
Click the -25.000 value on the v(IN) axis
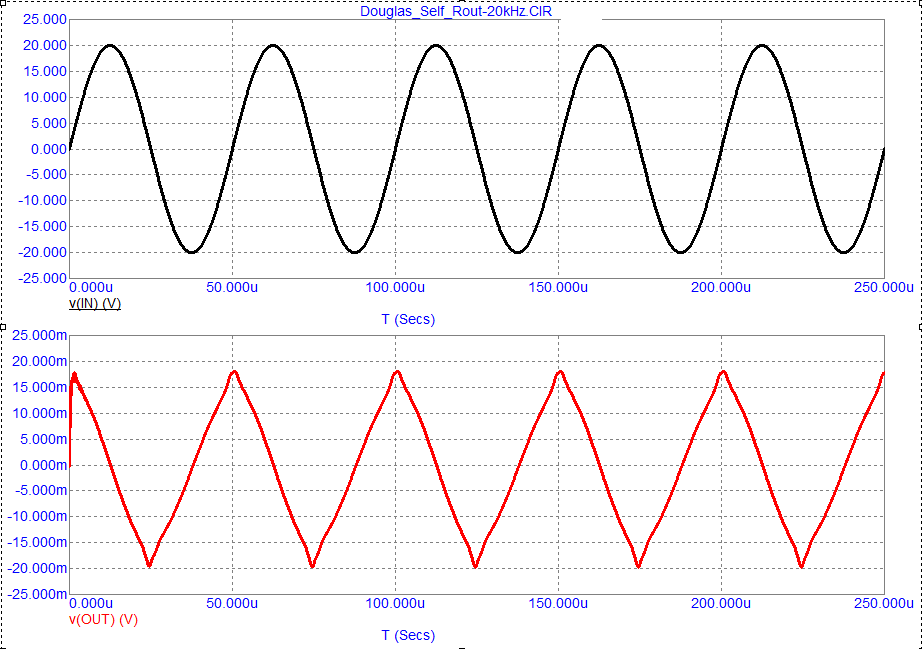pyautogui.click(x=42, y=277)
